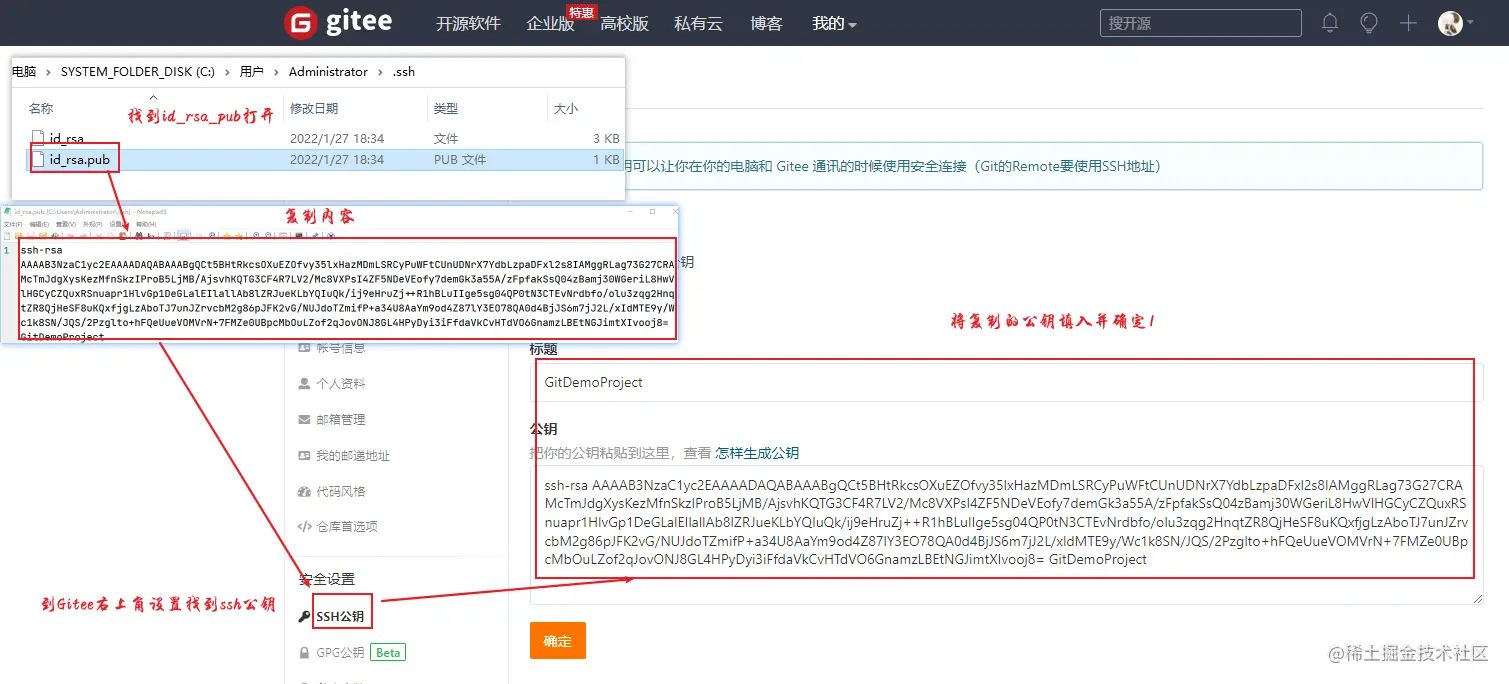1509x684 pixels.
Task: Open 设置(S) menu in Notepad3
Action: [120, 224]
